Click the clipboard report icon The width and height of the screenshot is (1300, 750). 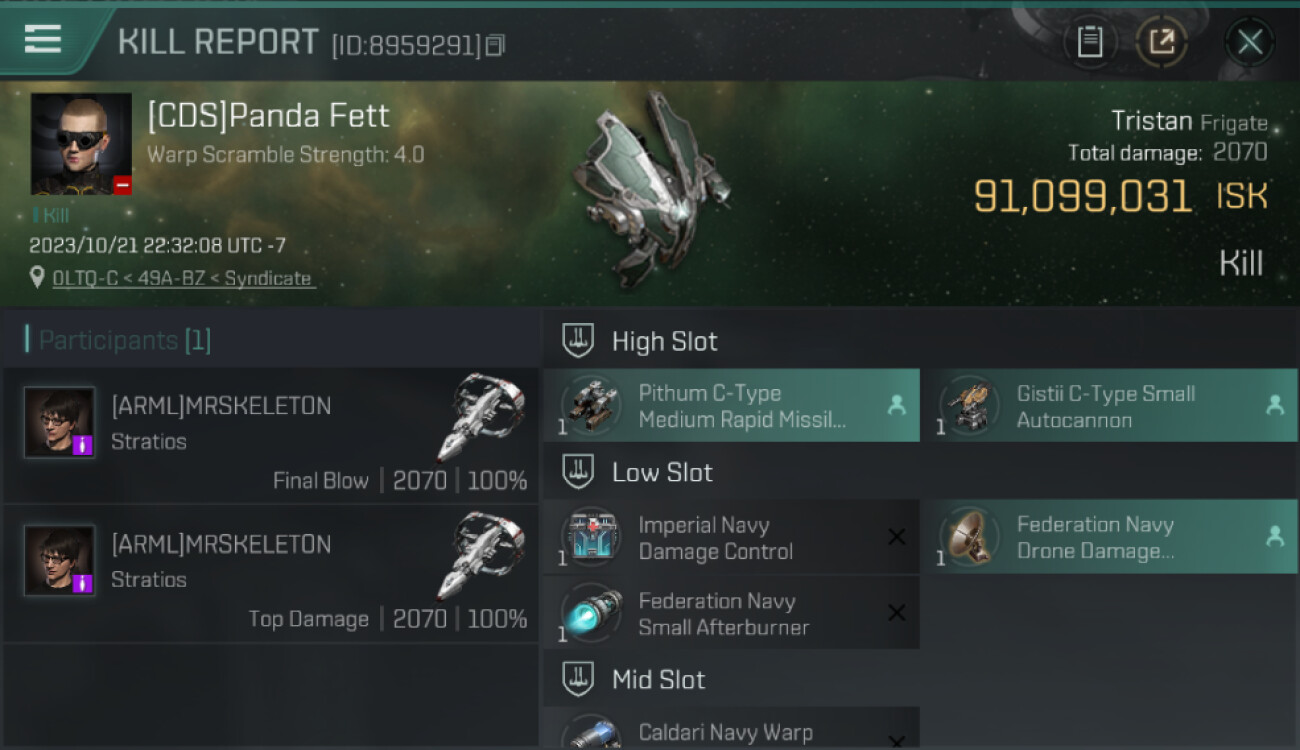pyautogui.click(x=1089, y=42)
